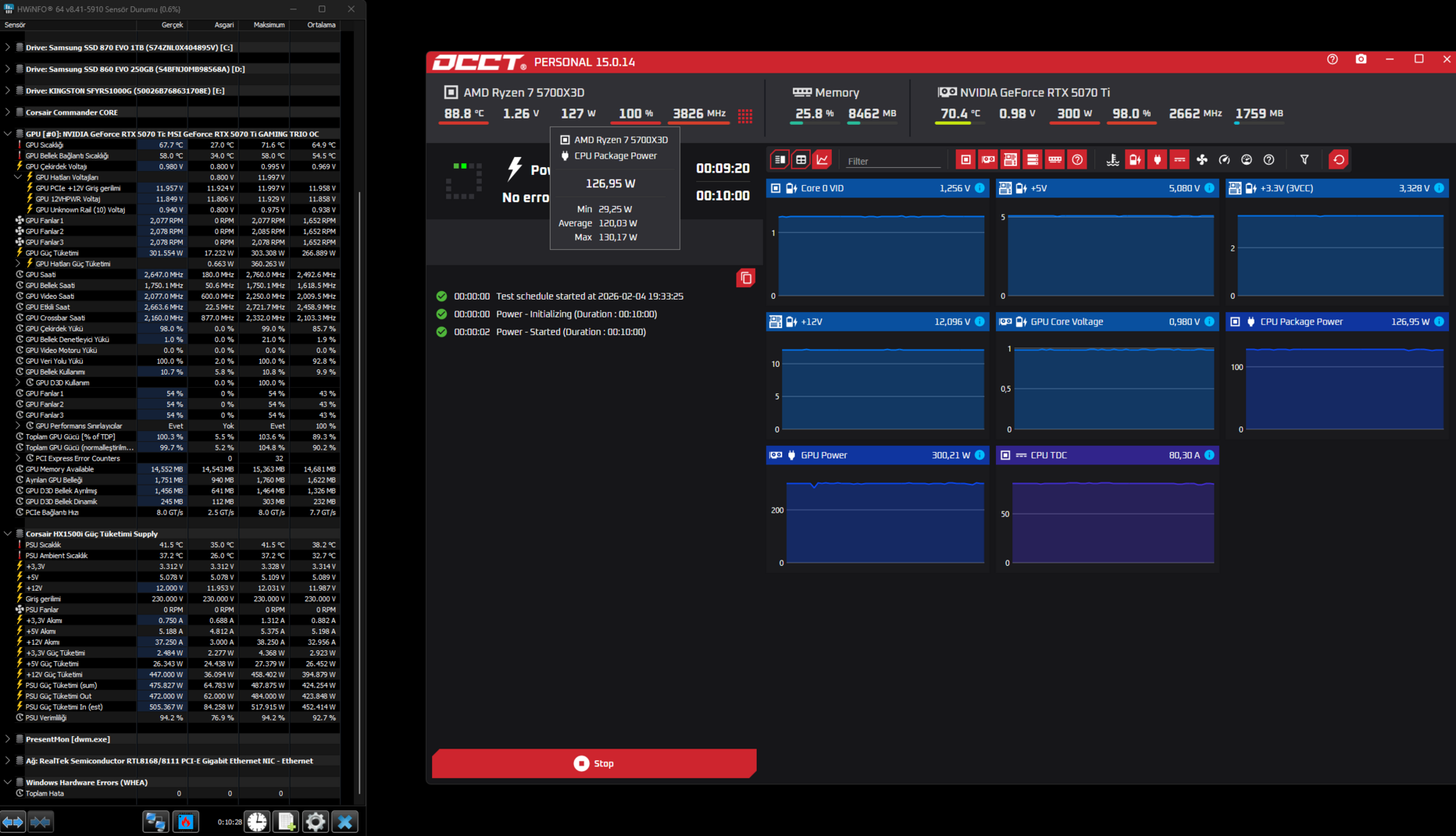This screenshot has width=1456, height=836.
Task: Click the HWiNFO collapse-columns arrows button
Action: pos(40,822)
